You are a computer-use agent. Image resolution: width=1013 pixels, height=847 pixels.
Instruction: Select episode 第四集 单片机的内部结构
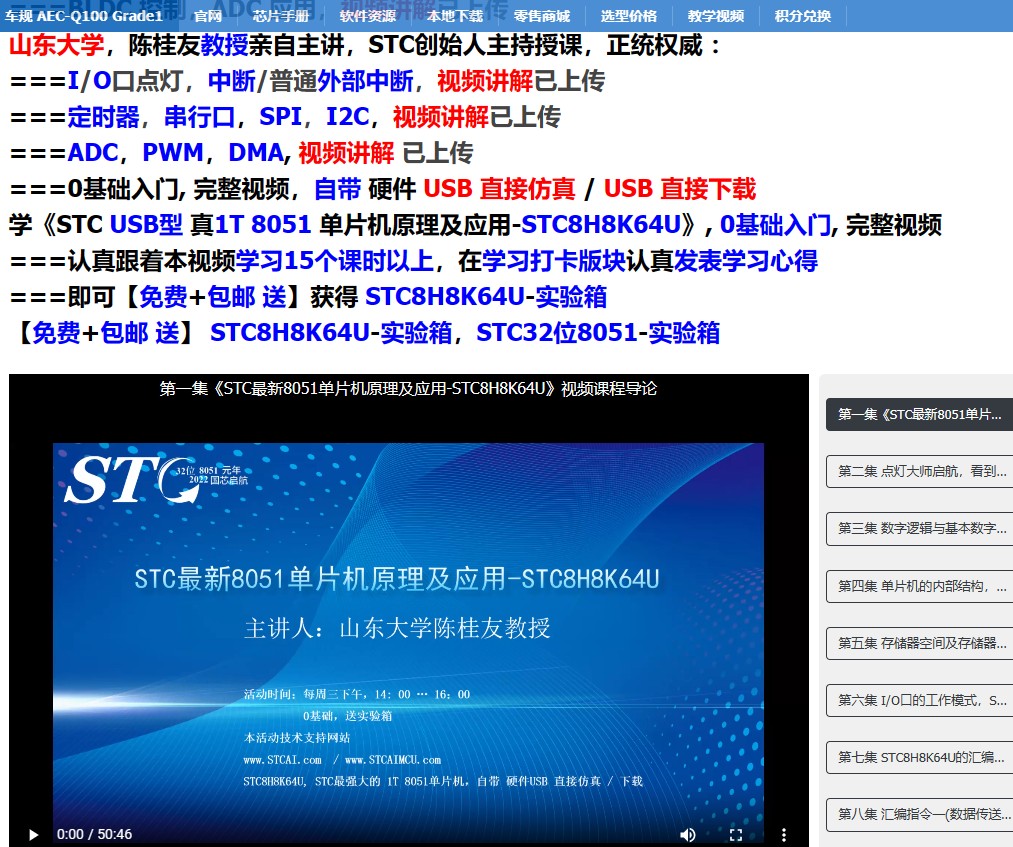(920, 586)
